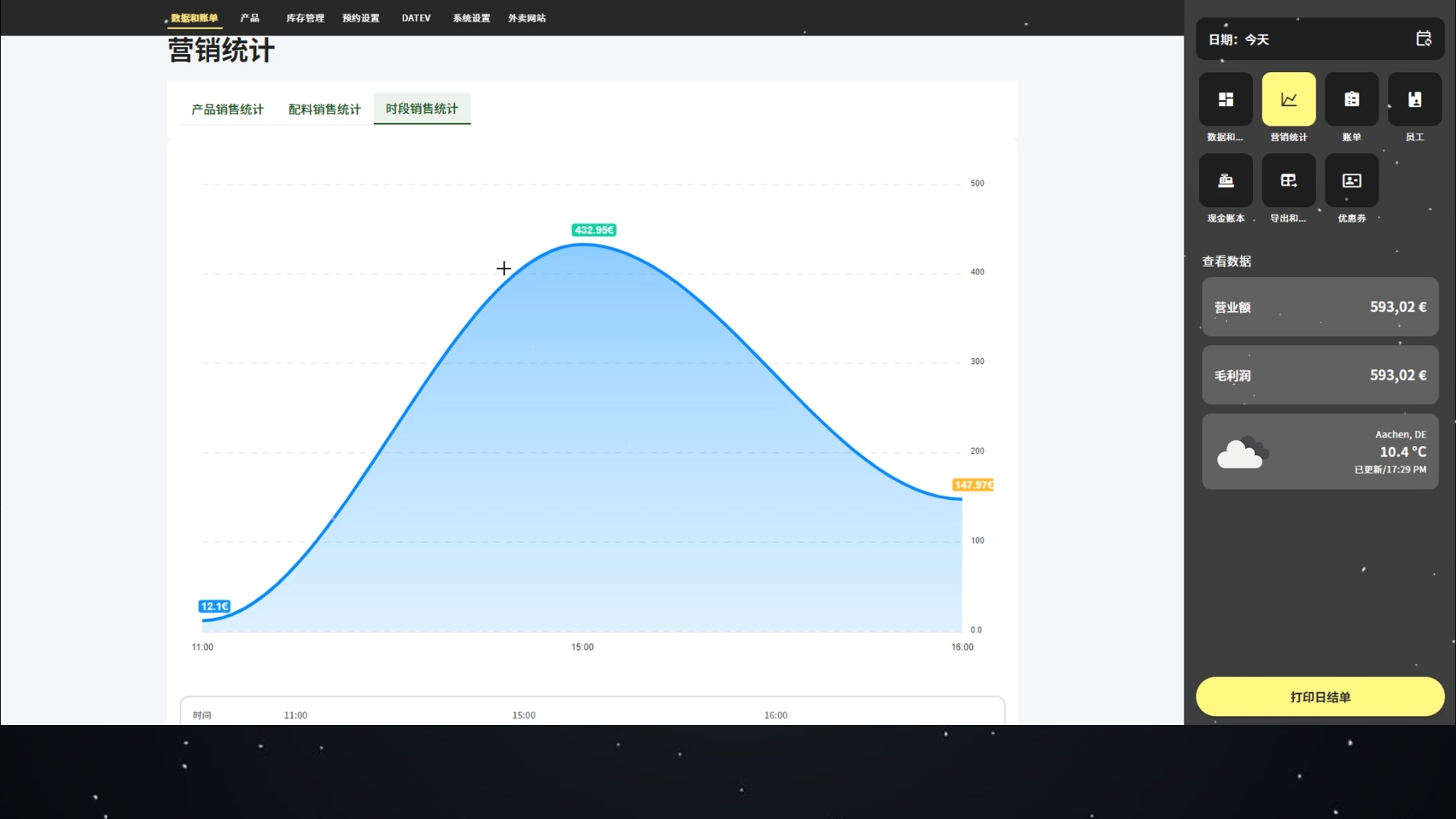Open the 数据和... dashboard icon
The image size is (1456, 819).
coord(1225,99)
